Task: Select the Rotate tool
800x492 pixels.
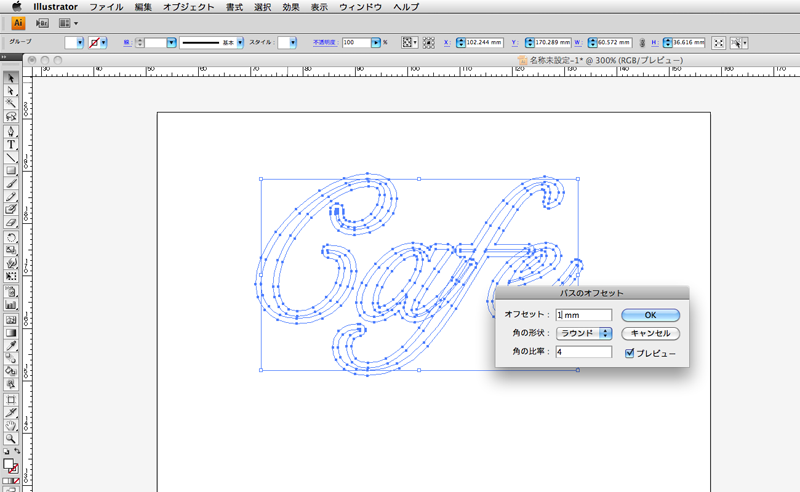Action: 11,237
